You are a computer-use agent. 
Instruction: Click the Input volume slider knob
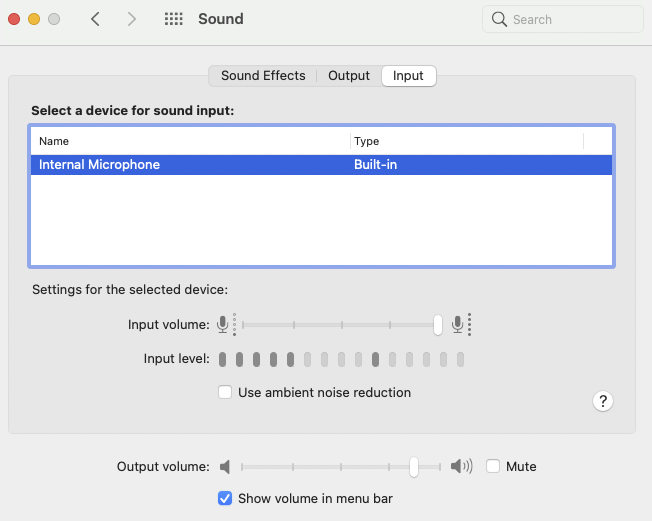[438, 324]
